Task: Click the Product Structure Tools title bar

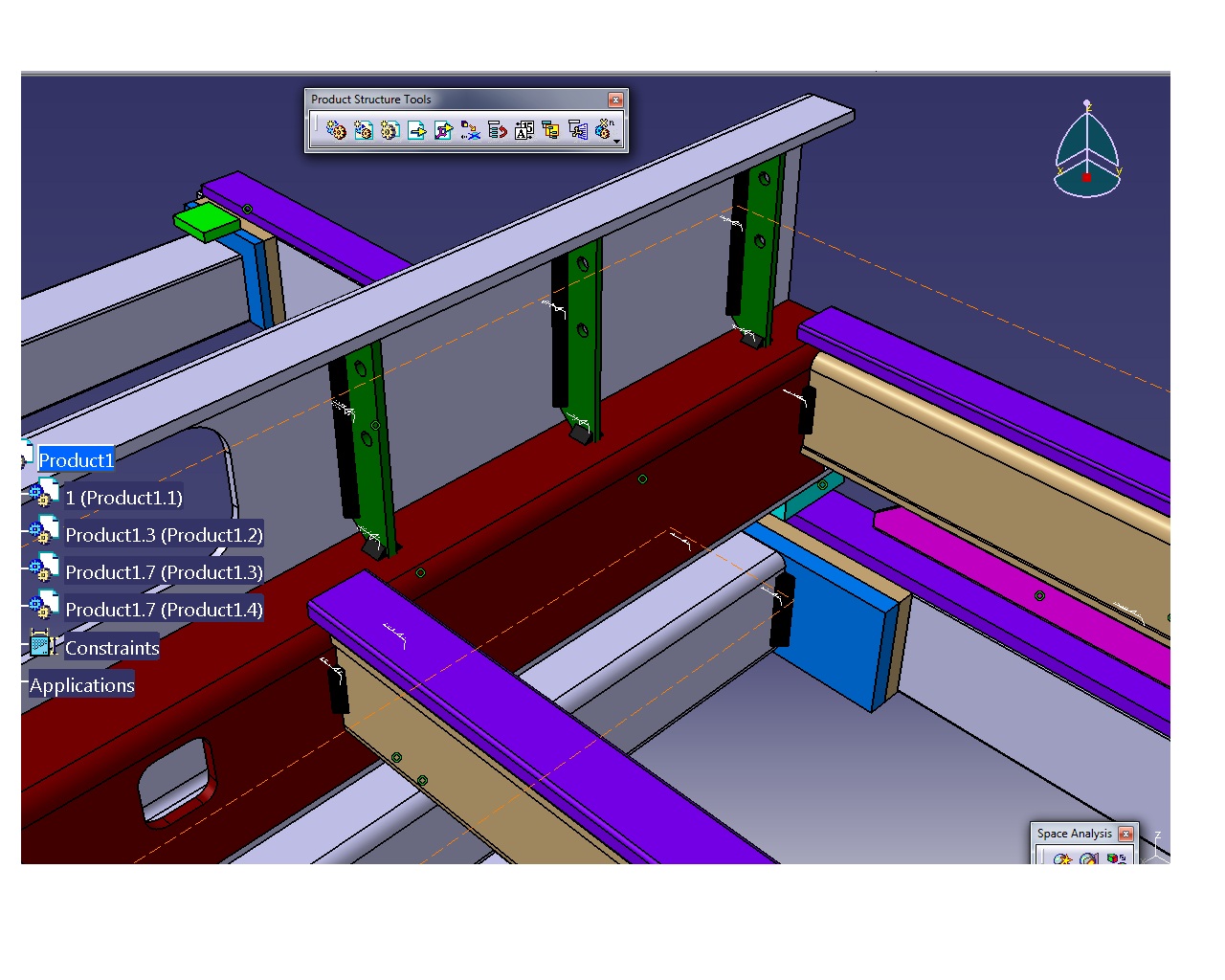Action: pyautogui.click(x=457, y=100)
